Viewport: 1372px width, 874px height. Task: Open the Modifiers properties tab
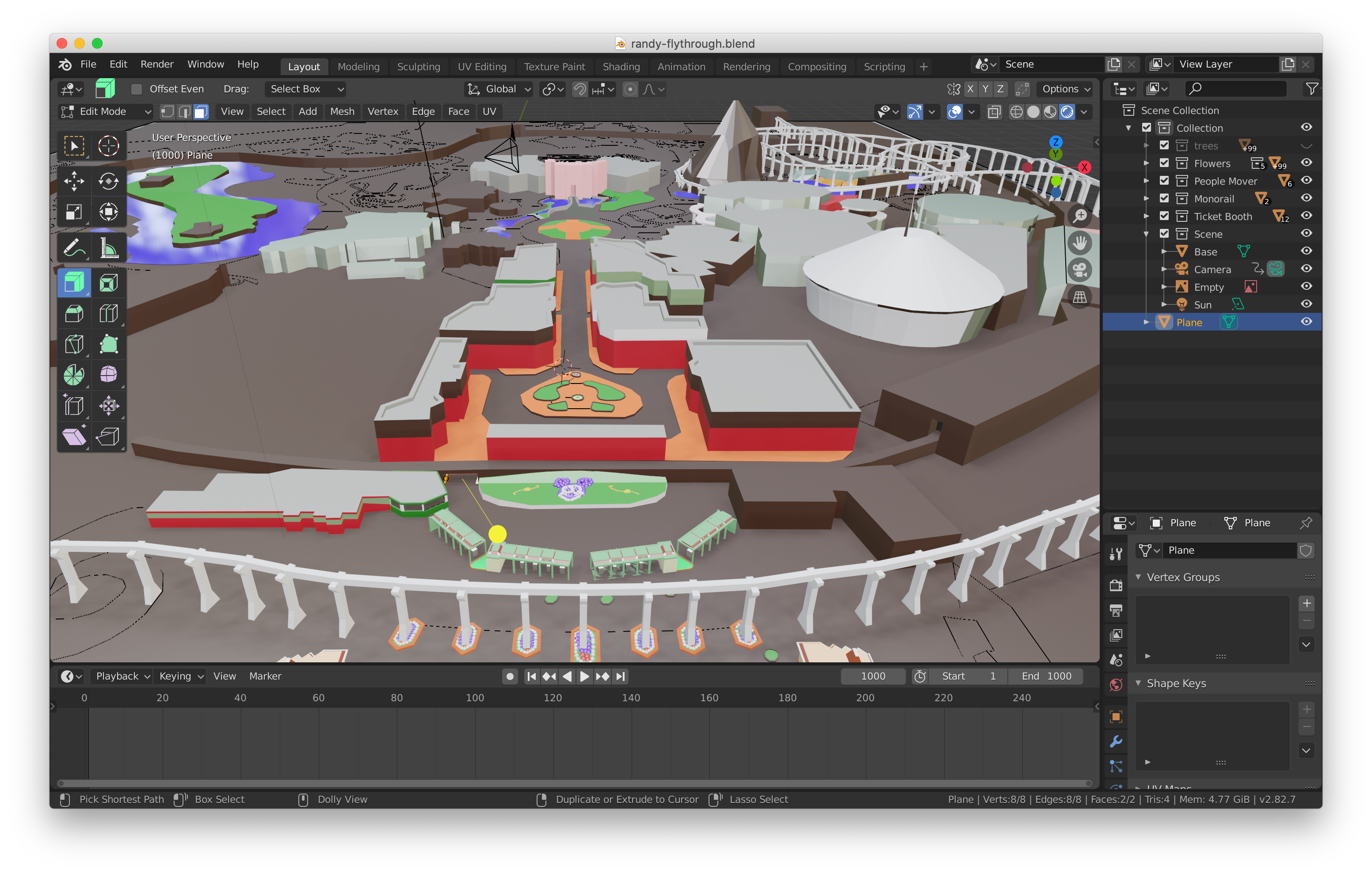[1116, 741]
